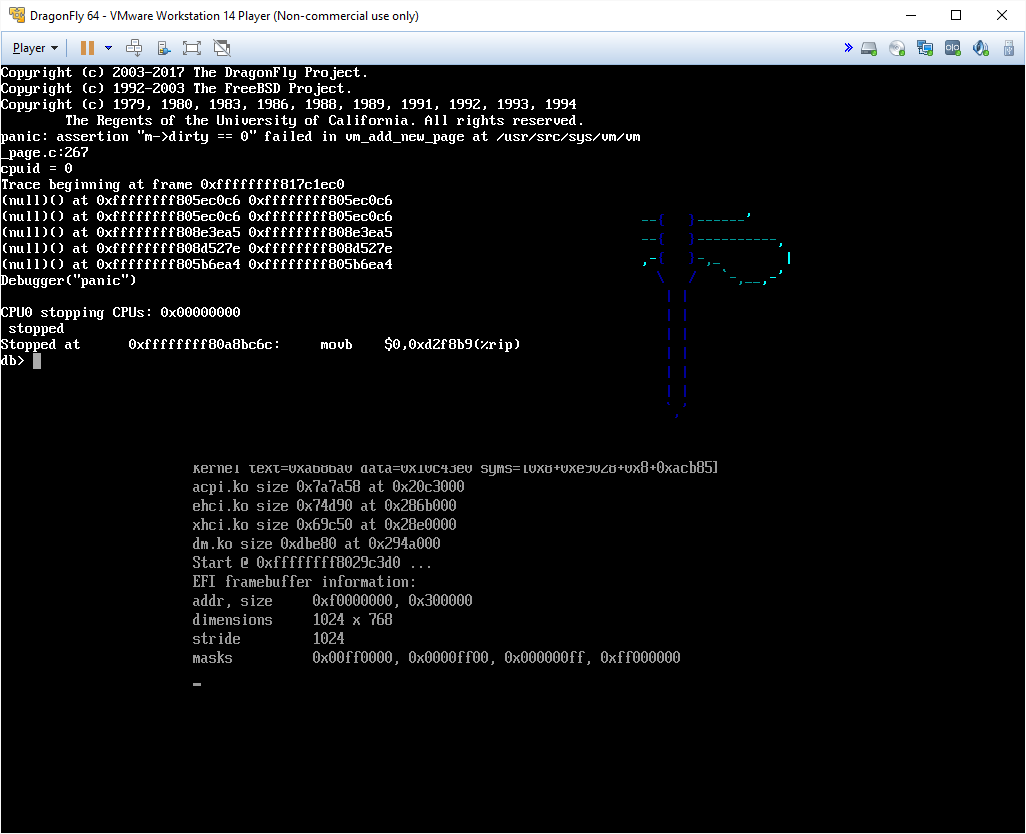Click the network adapter icon

925,48
